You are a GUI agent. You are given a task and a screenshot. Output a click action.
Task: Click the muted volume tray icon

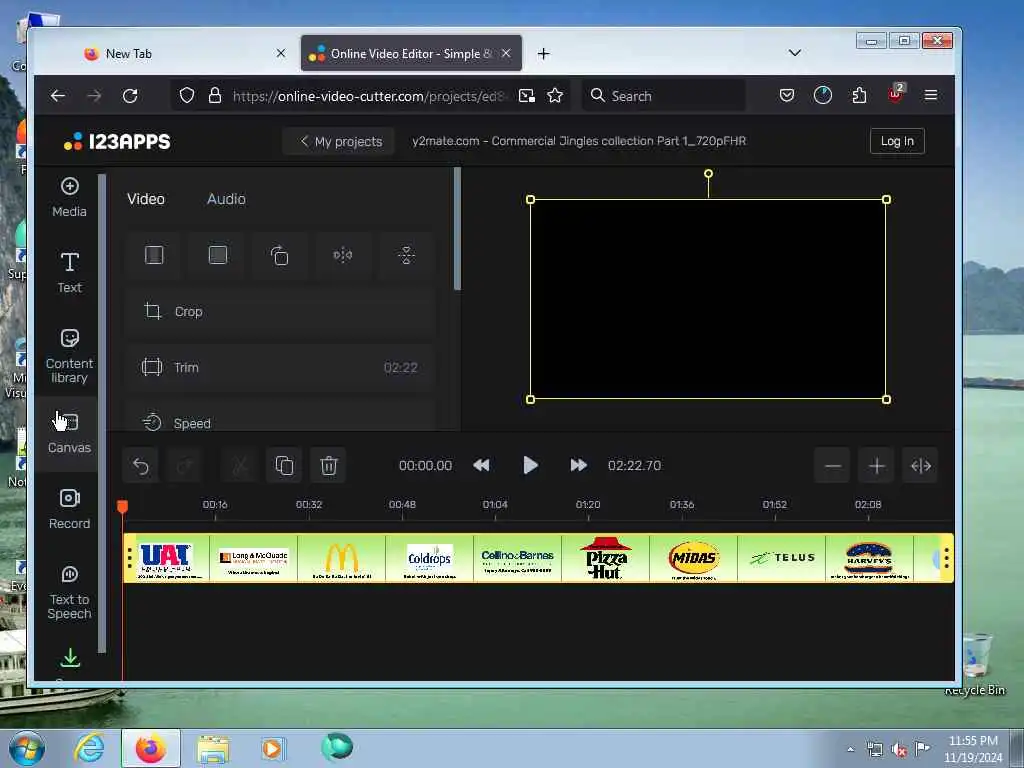pos(899,749)
